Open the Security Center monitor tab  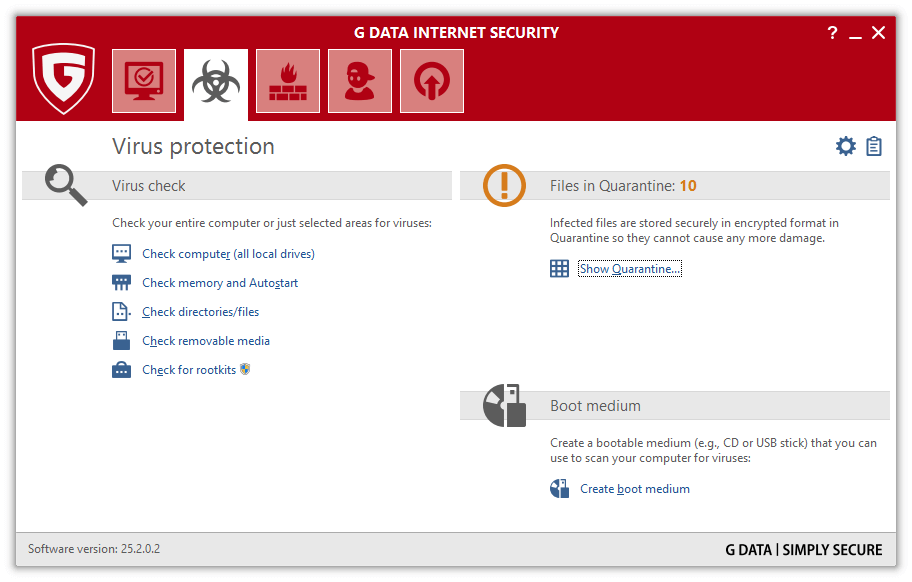coord(144,81)
